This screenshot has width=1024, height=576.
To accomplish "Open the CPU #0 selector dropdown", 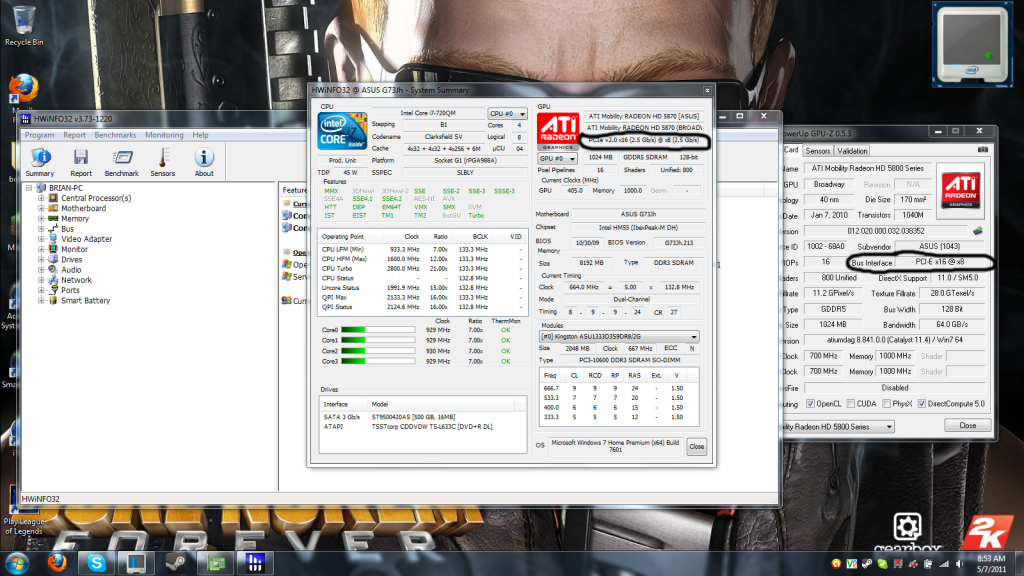I will pos(507,114).
